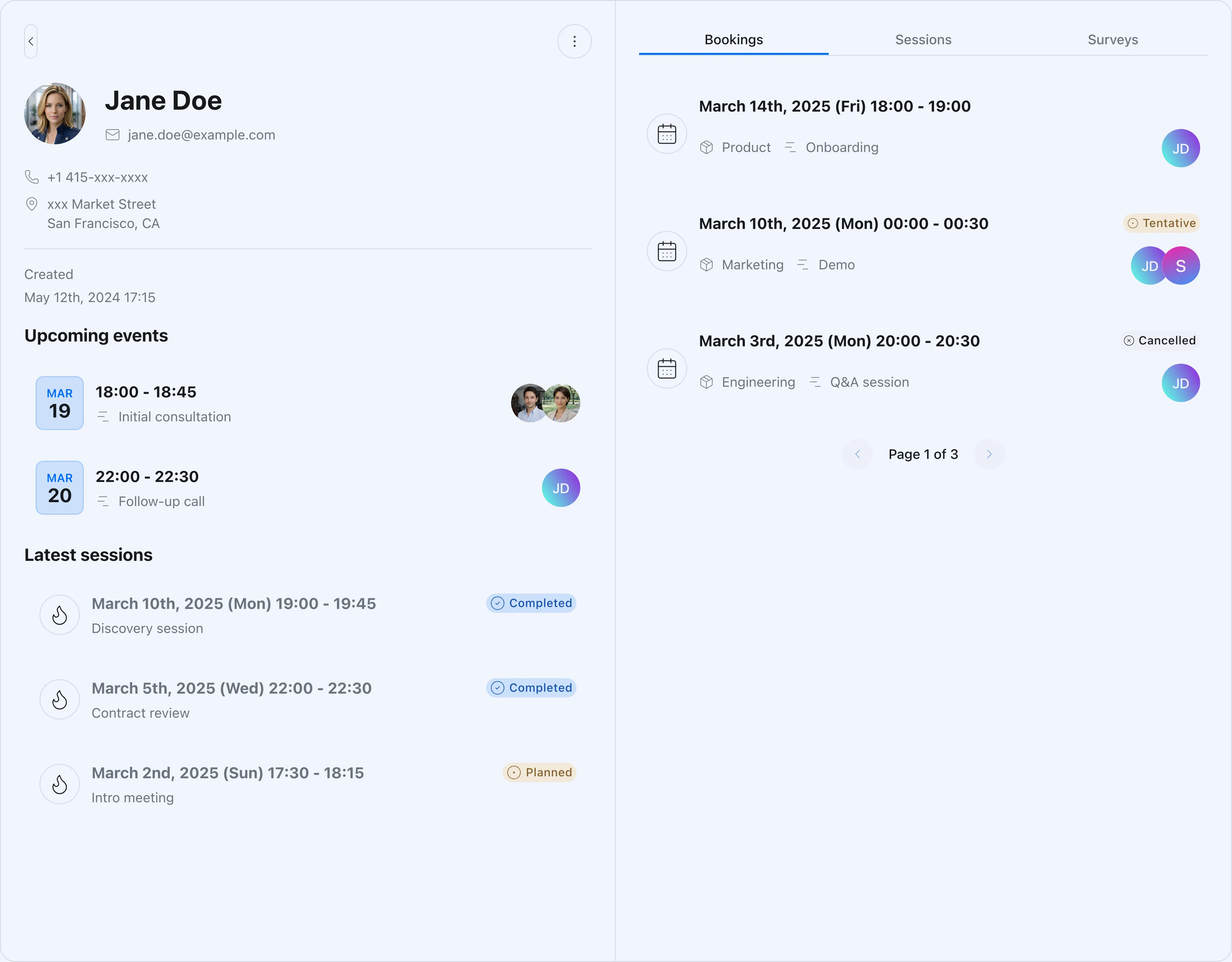The image size is (1232, 962).
Task: Click calendar icon of March 3rd booking
Action: pos(667,369)
